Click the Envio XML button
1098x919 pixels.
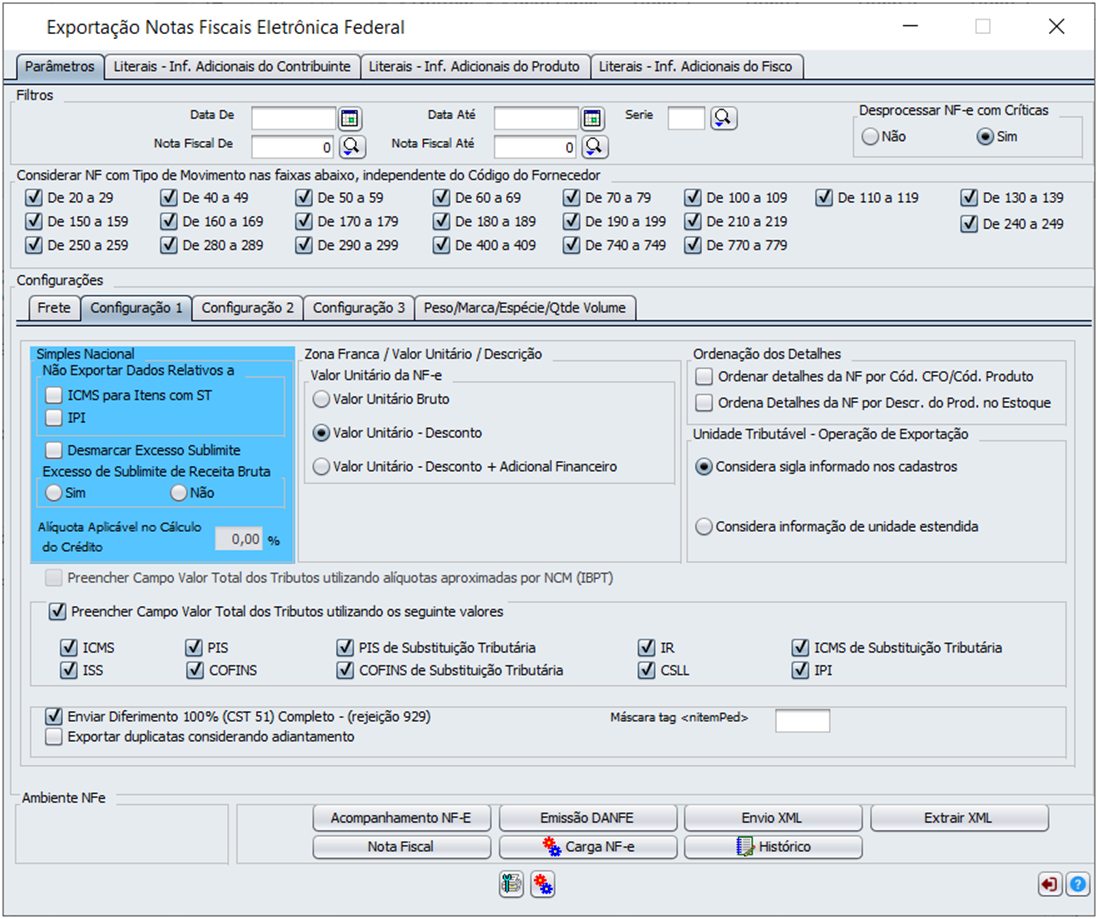pyautogui.click(x=772, y=818)
